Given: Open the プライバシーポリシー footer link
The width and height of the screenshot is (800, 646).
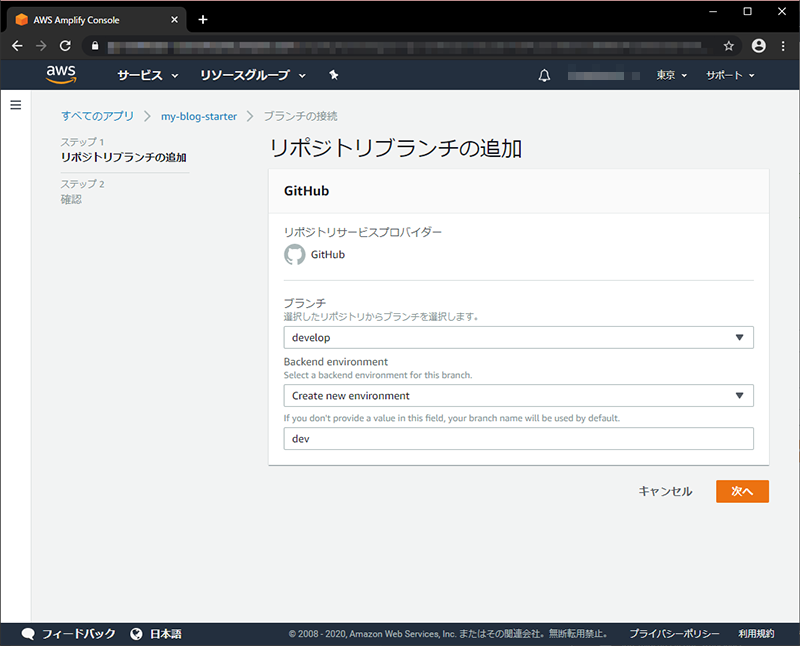Looking at the screenshot, I should tap(674, 634).
